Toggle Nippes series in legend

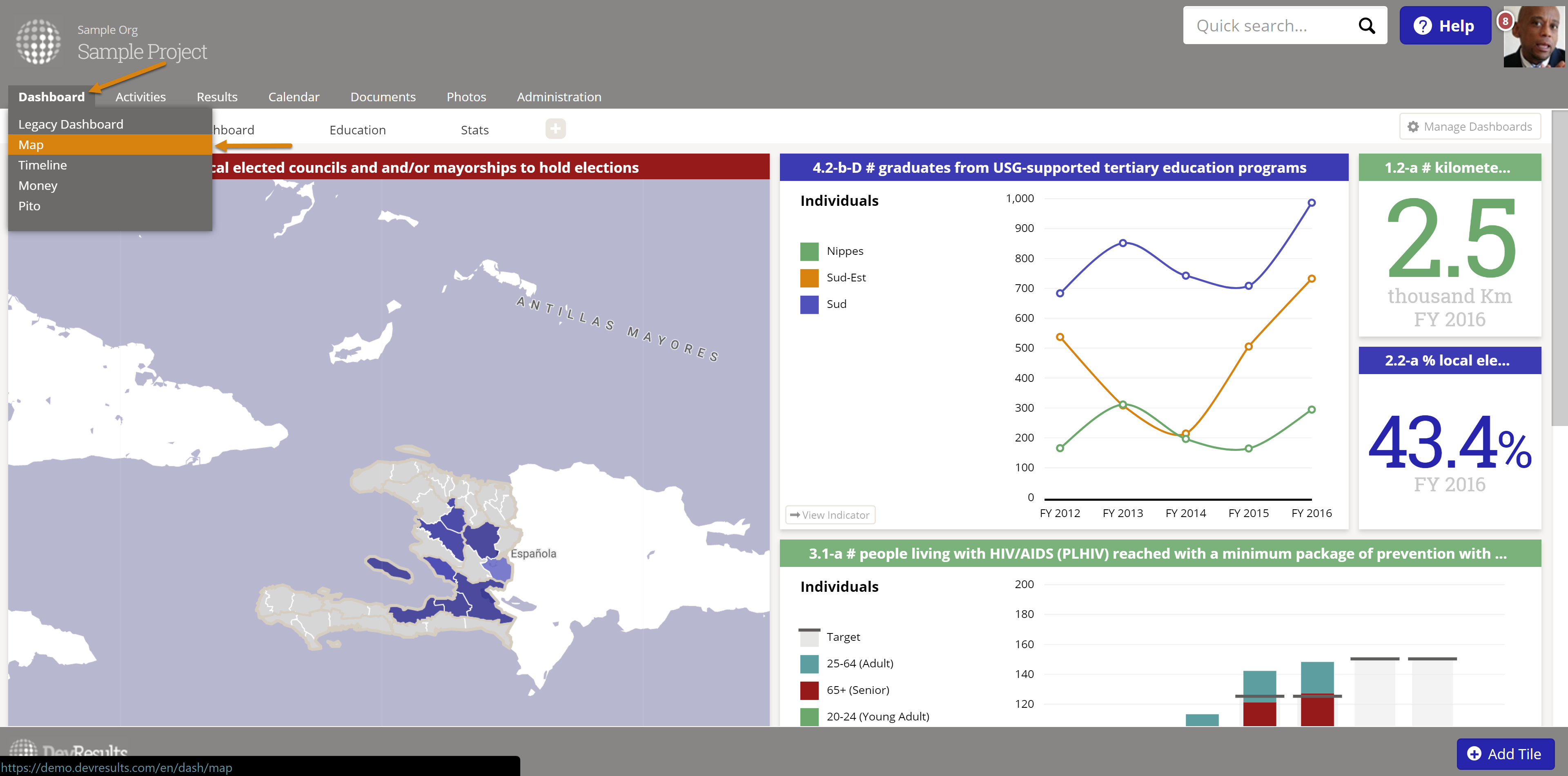tap(844, 251)
